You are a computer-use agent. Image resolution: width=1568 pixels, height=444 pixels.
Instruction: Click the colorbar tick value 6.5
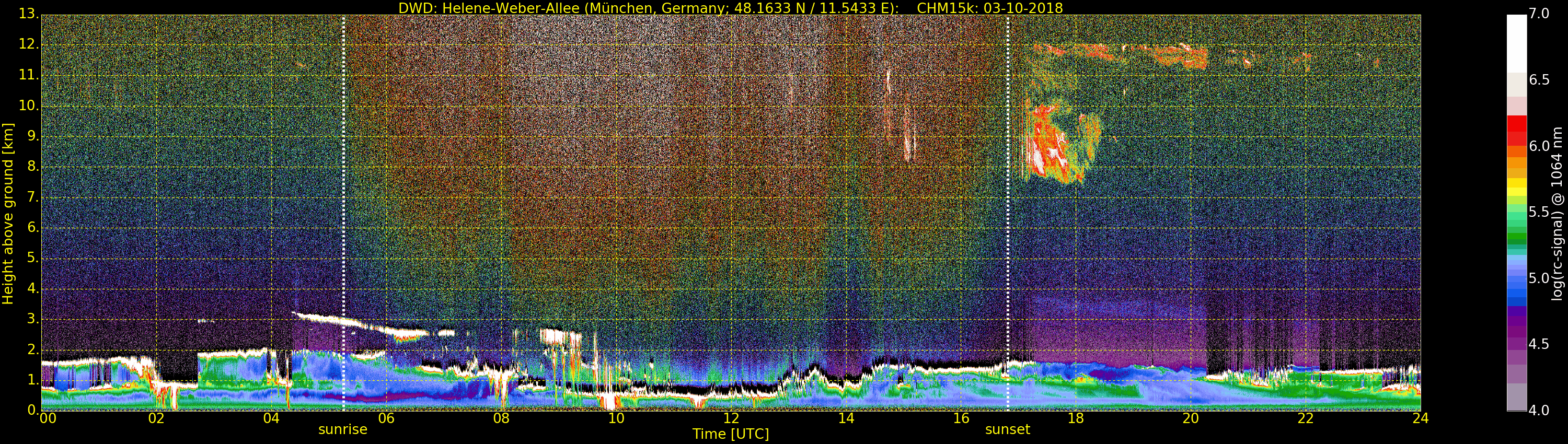coord(1538,80)
